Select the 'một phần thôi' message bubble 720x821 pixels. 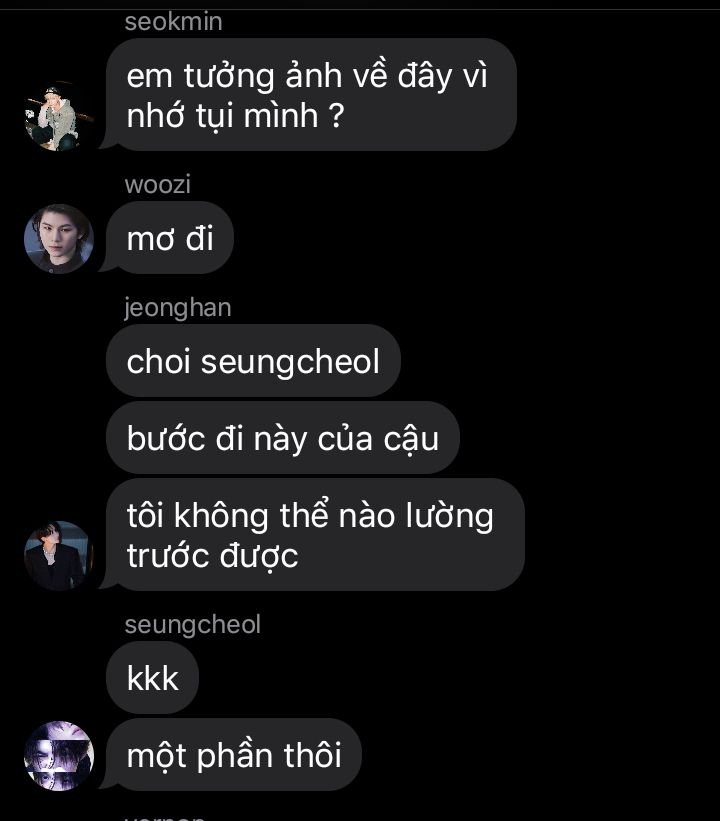[234, 755]
